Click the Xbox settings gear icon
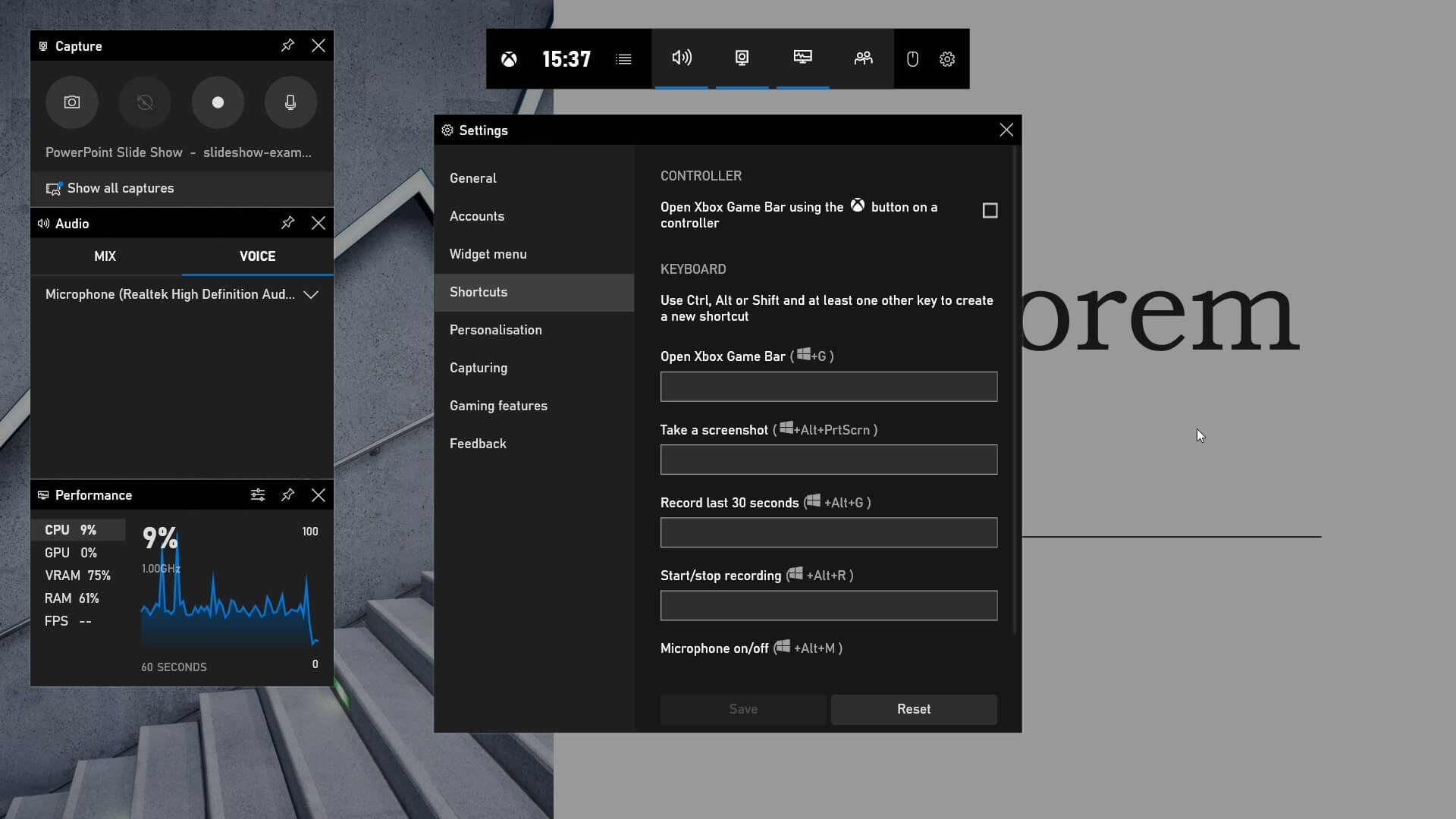This screenshot has height=819, width=1456. point(947,59)
